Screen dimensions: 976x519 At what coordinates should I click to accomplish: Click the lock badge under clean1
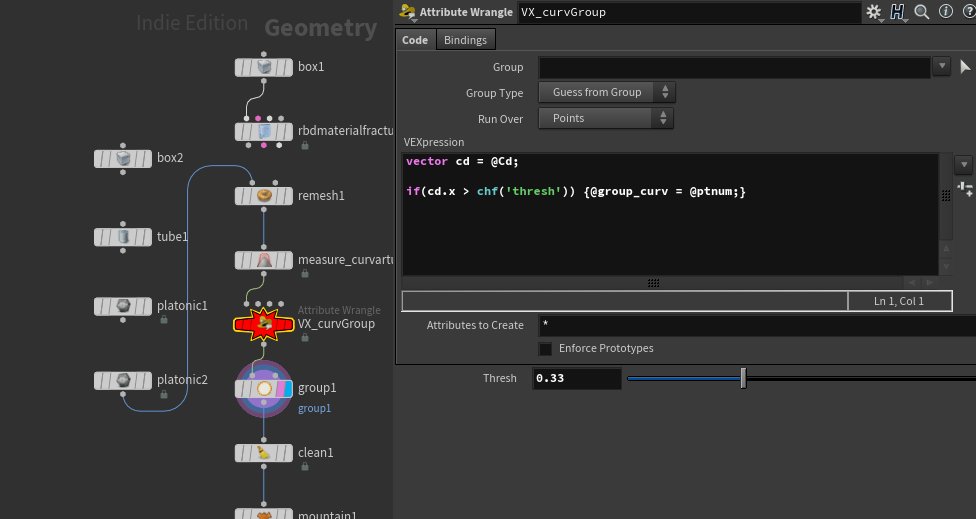[304, 466]
